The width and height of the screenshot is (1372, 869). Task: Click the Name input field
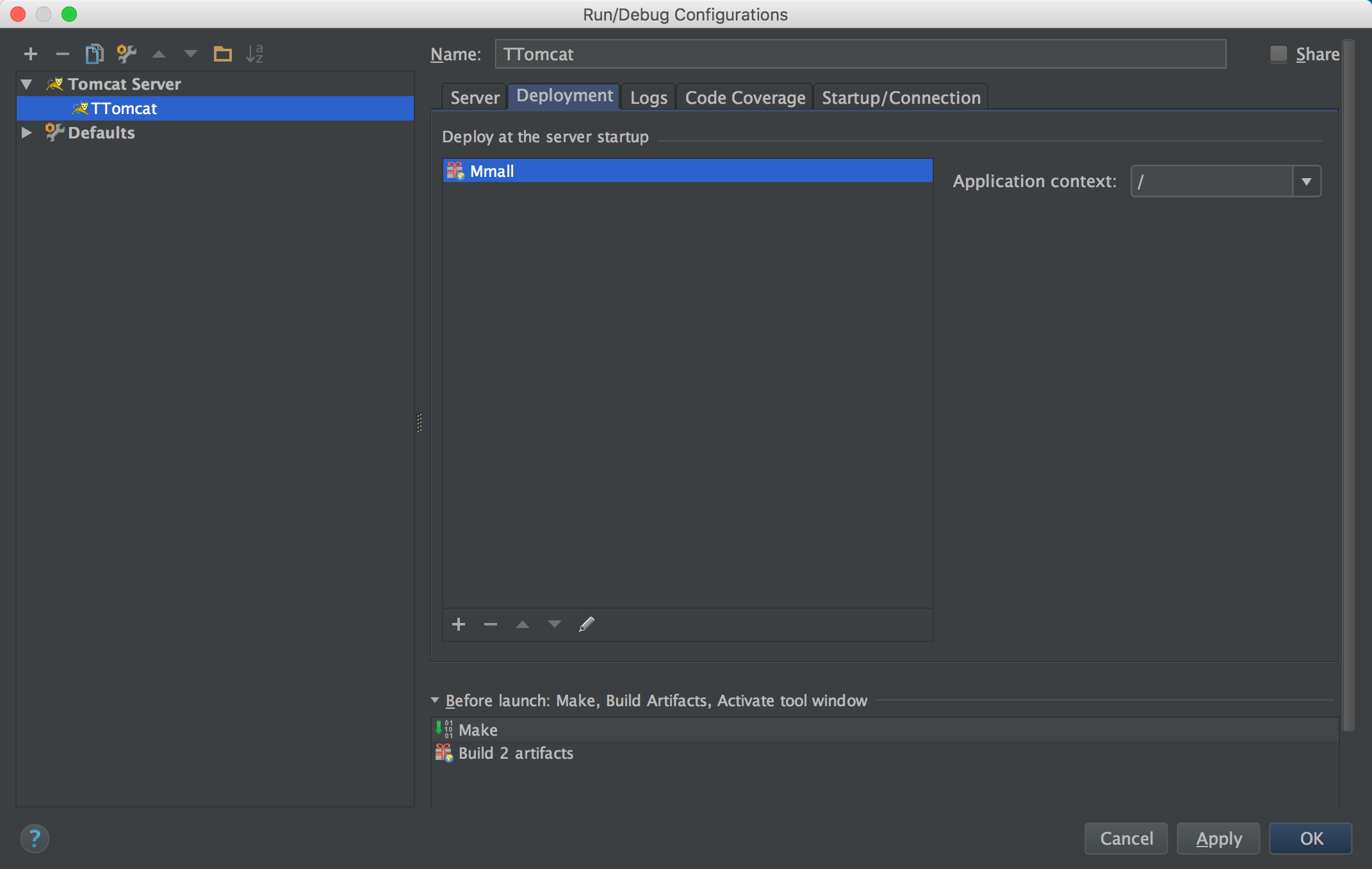(x=860, y=54)
